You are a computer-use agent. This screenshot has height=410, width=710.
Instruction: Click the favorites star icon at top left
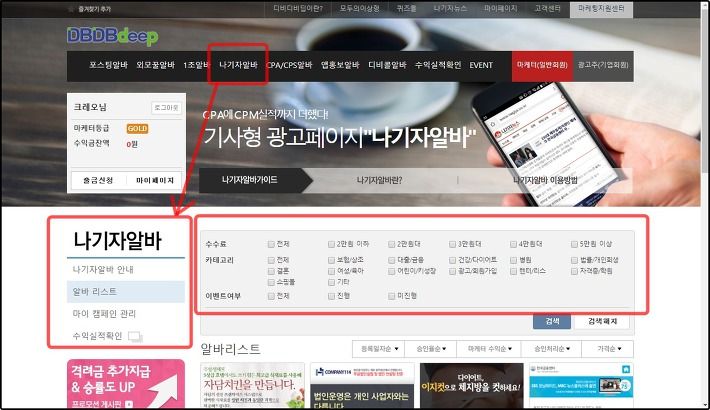[x=71, y=9]
